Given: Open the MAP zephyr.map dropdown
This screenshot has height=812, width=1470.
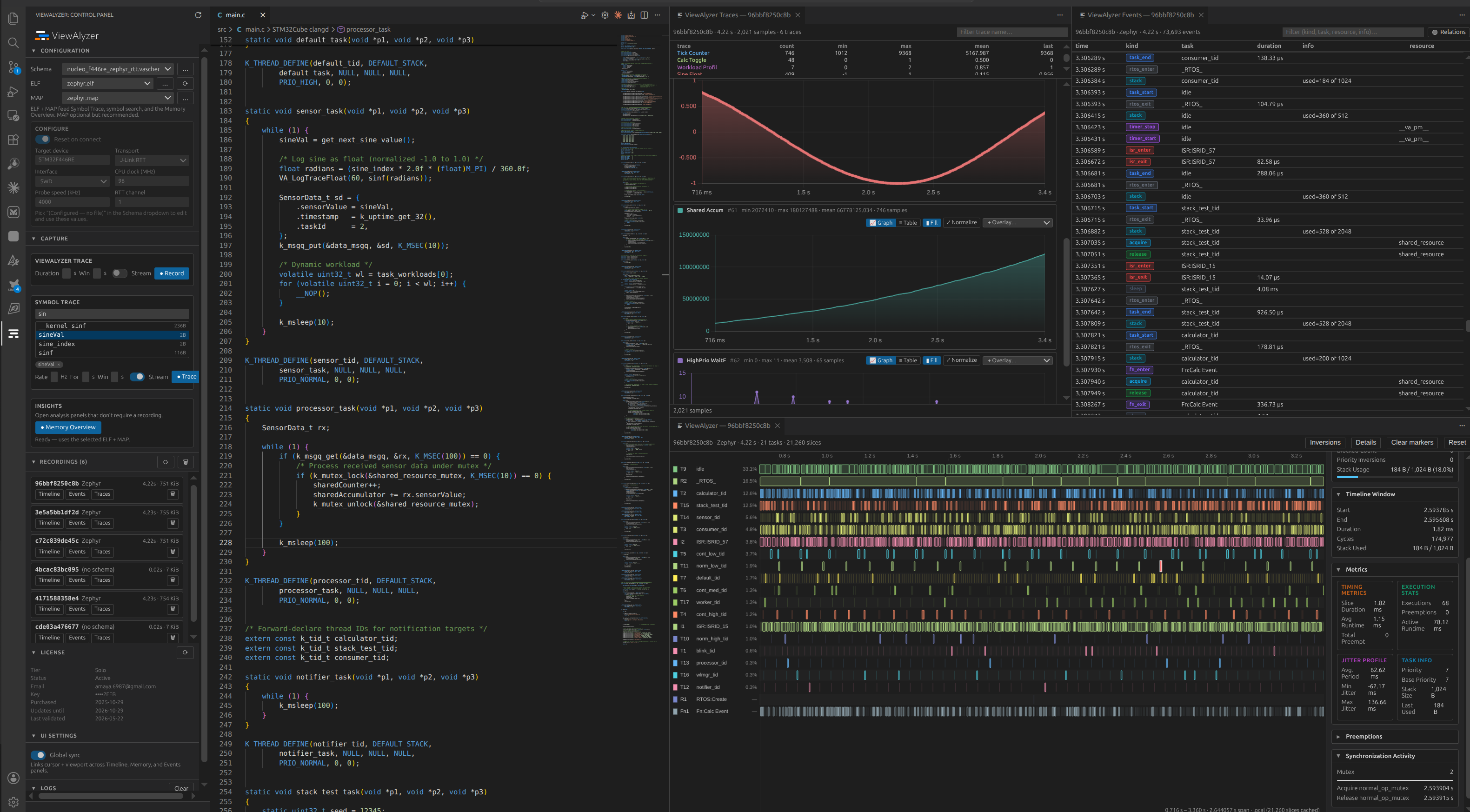Looking at the screenshot, I should tap(118, 98).
